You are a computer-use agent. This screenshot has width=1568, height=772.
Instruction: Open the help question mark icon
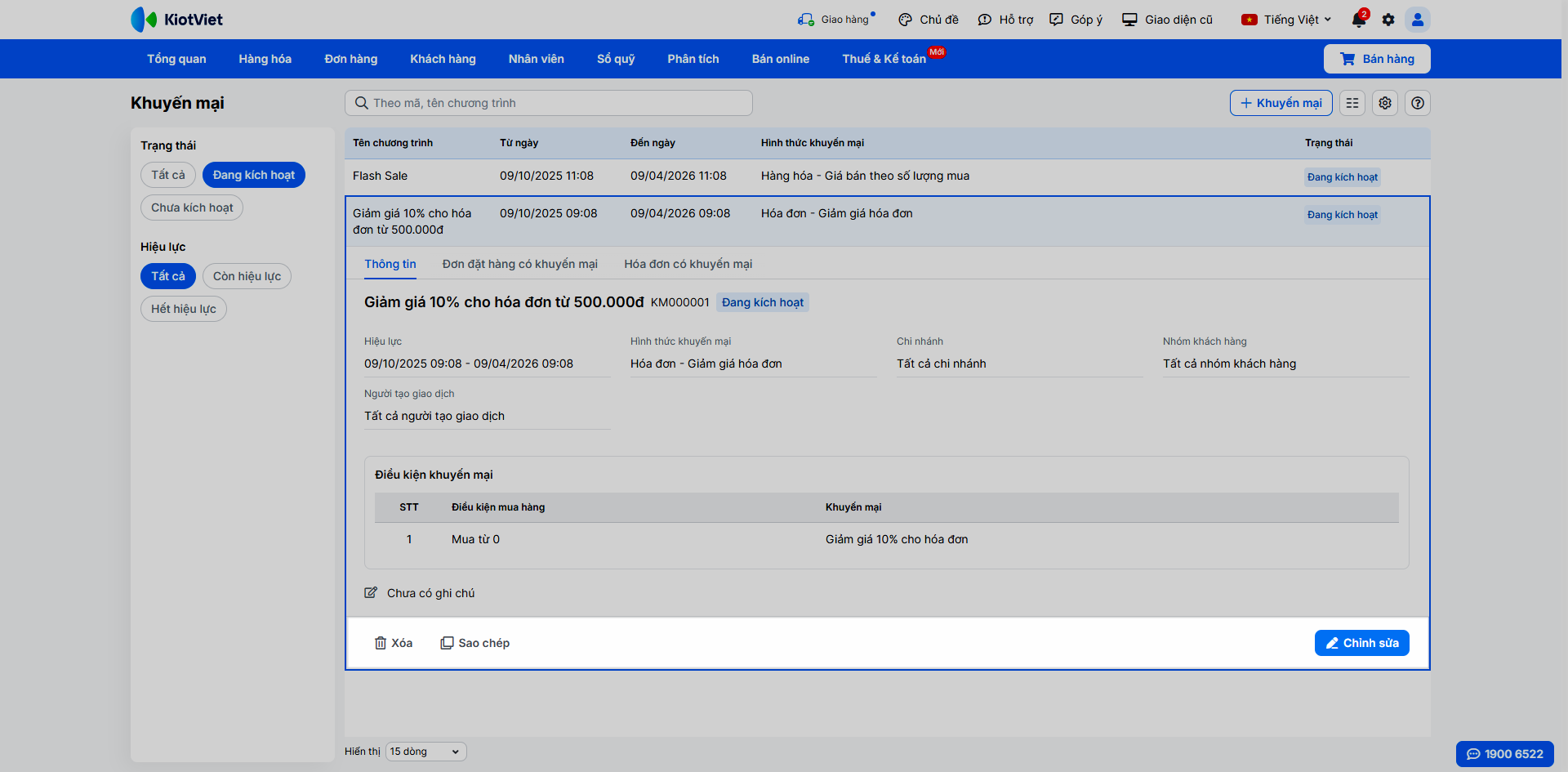click(1418, 103)
